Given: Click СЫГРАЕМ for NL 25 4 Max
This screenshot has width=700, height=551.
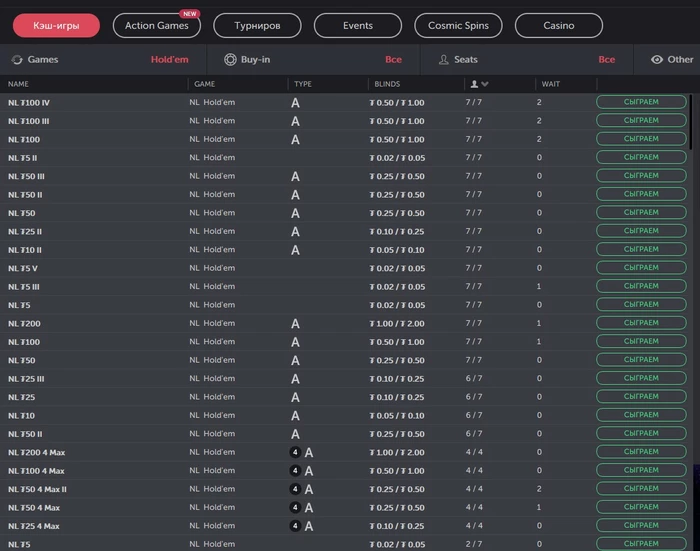Looking at the screenshot, I should tap(641, 526).
